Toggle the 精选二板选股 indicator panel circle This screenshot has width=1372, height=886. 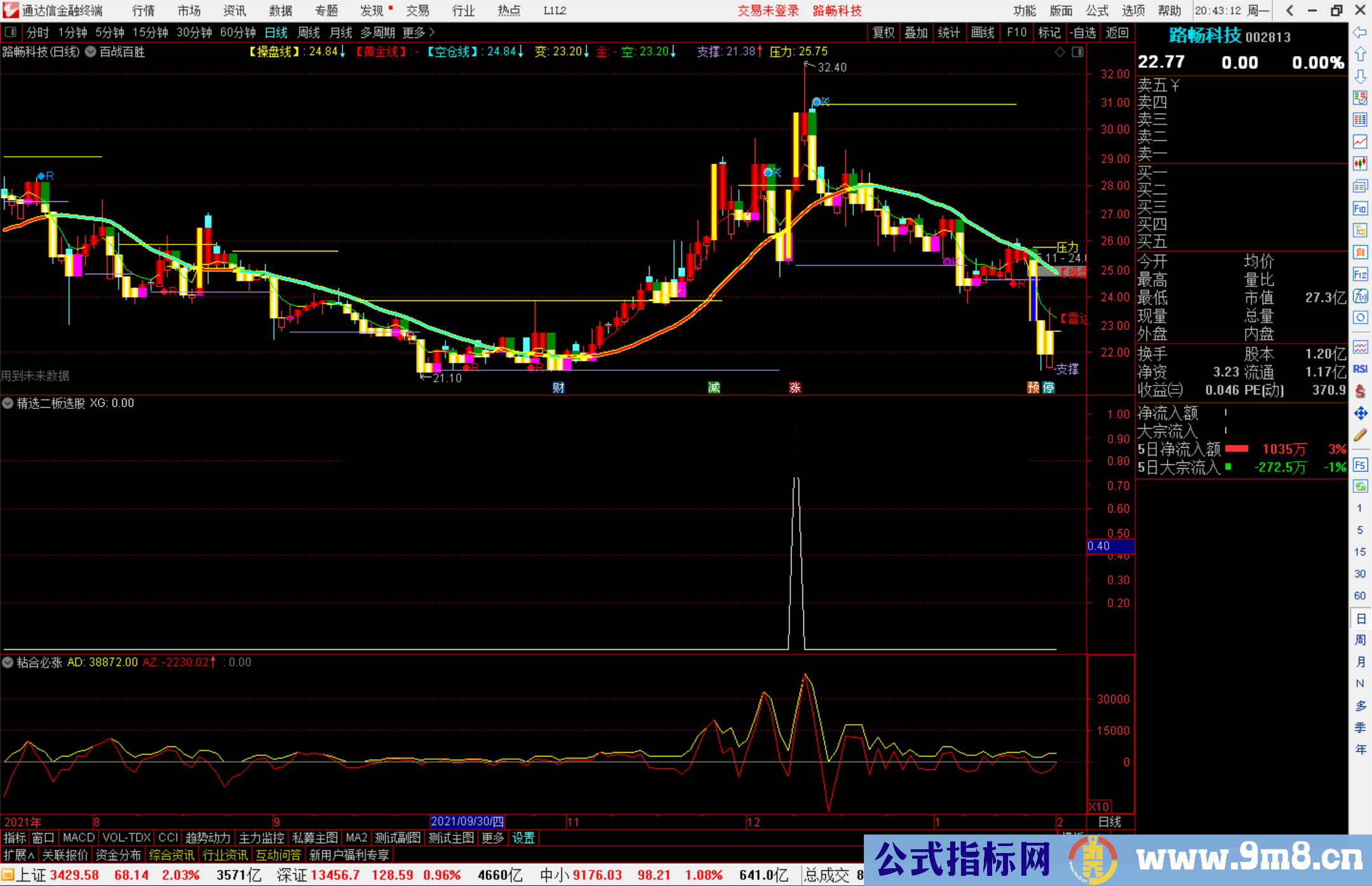(x=8, y=403)
